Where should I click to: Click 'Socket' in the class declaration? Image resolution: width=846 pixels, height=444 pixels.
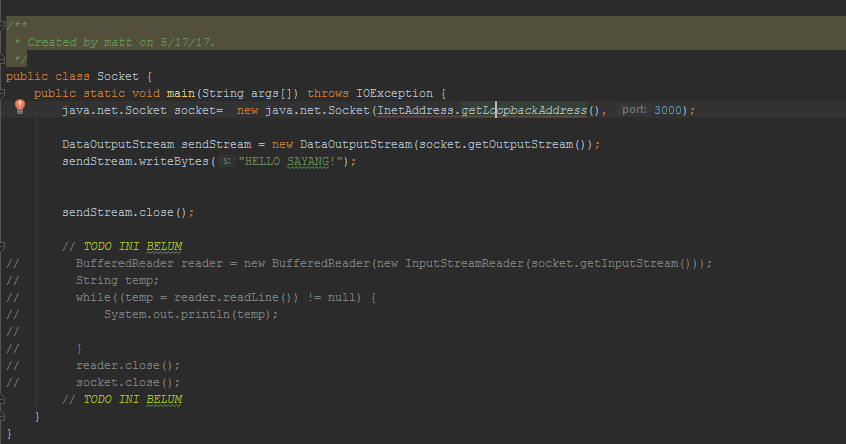point(118,76)
